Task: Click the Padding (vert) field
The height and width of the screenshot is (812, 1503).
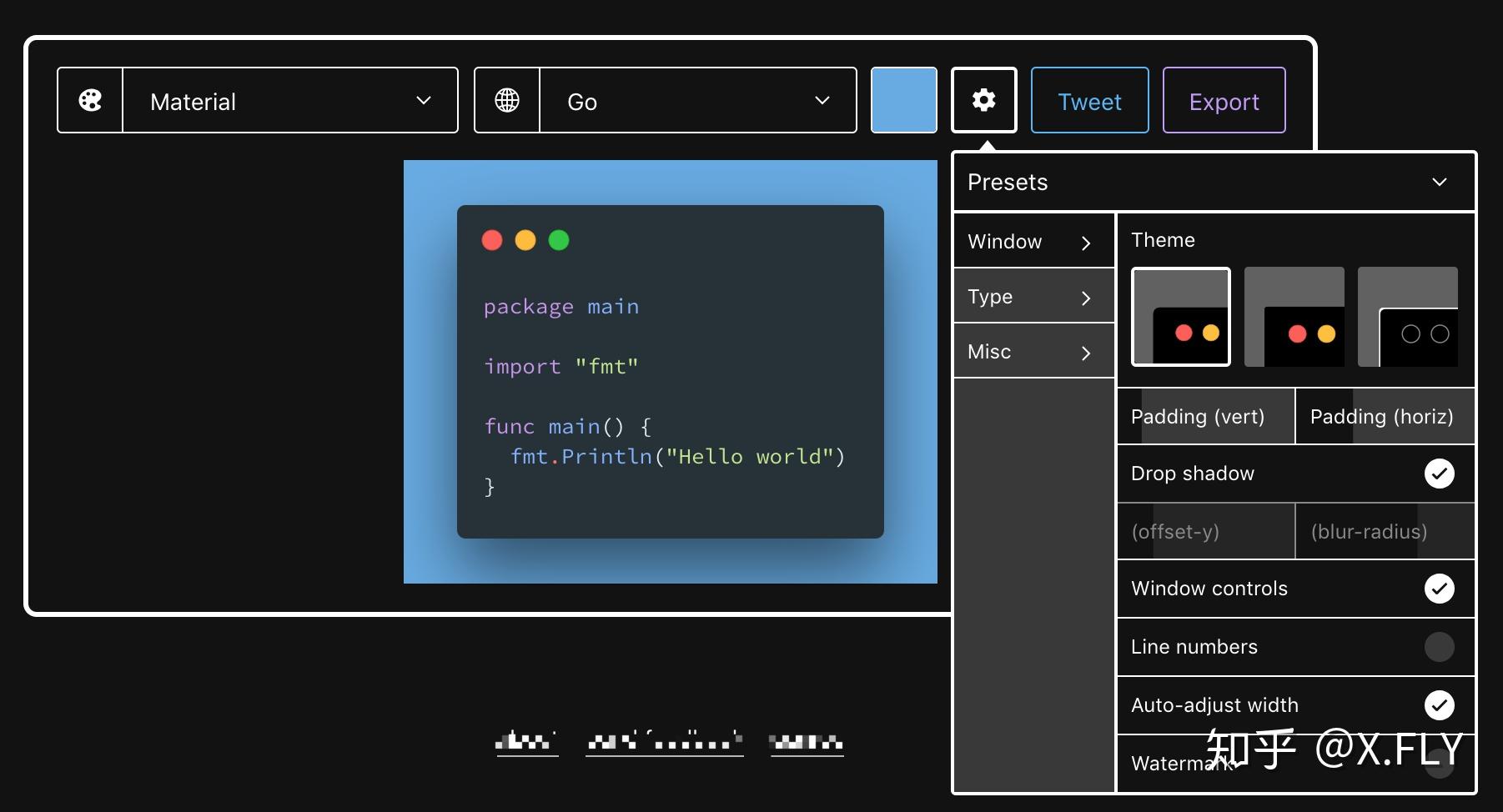Action: [x=1206, y=416]
